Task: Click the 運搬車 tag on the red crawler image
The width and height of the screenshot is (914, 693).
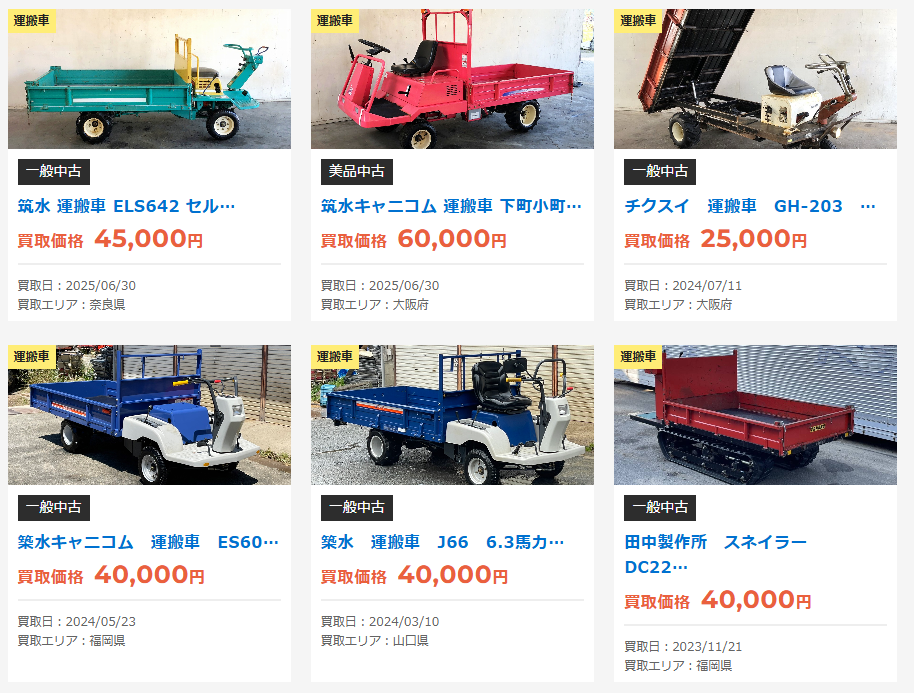Action: coord(638,357)
